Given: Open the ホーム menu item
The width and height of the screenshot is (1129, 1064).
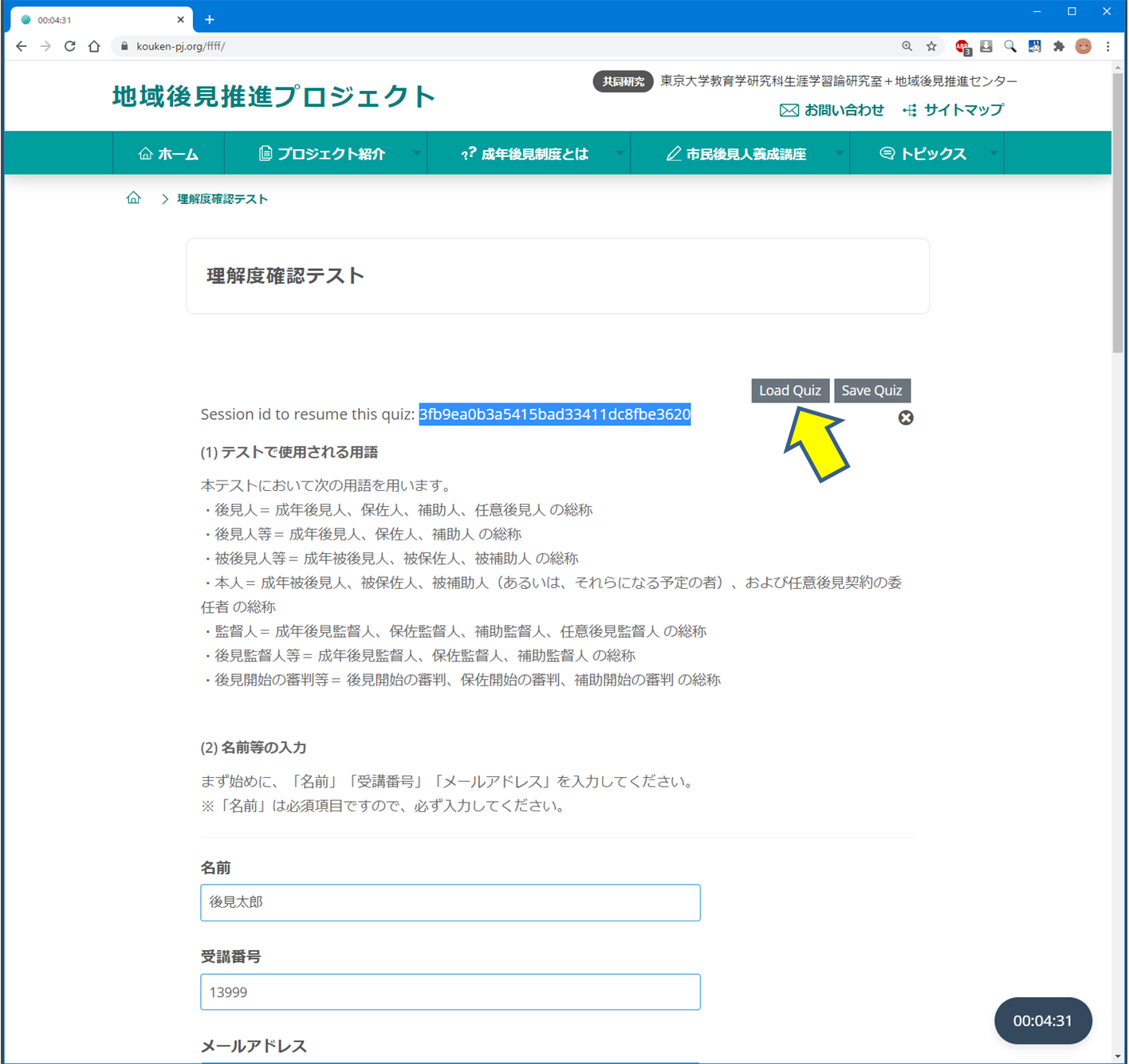Looking at the screenshot, I should click(x=168, y=154).
